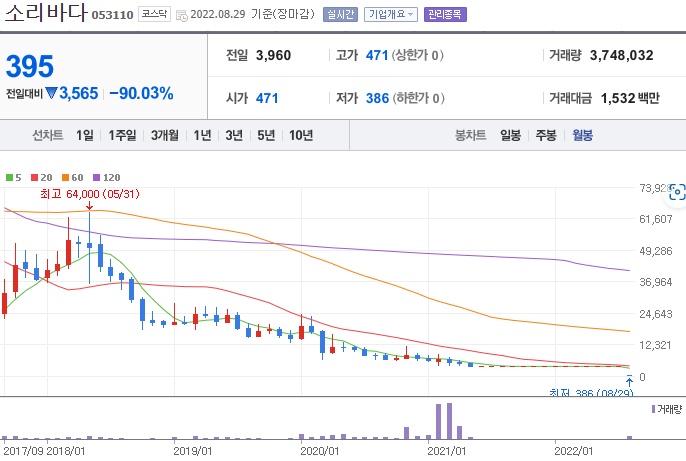Click the 24,643 price axis label
The width and height of the screenshot is (686, 461).
(655, 314)
